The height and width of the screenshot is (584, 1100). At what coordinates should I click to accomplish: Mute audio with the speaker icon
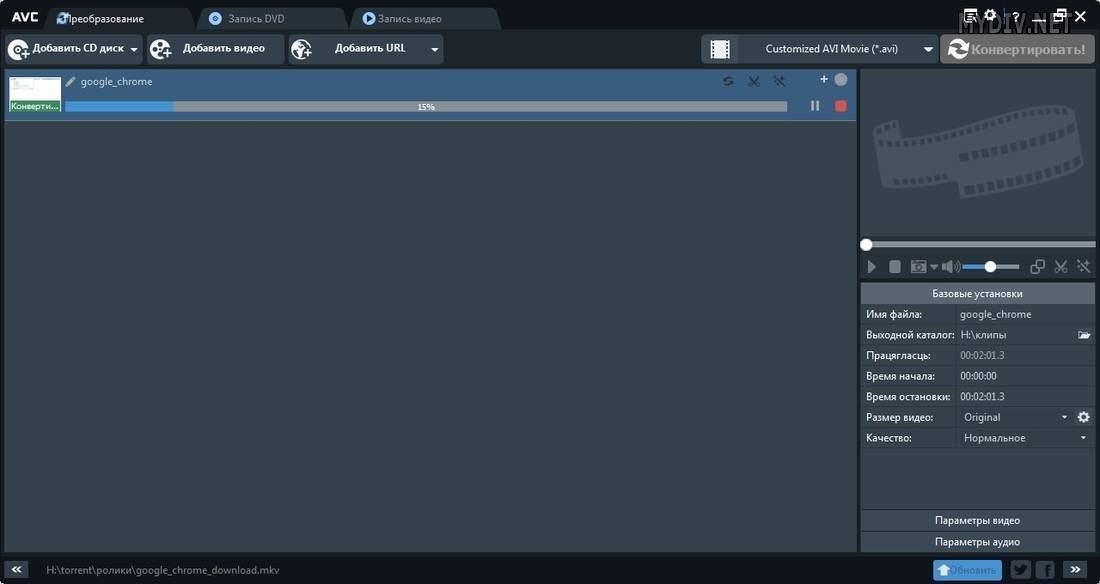pos(951,267)
